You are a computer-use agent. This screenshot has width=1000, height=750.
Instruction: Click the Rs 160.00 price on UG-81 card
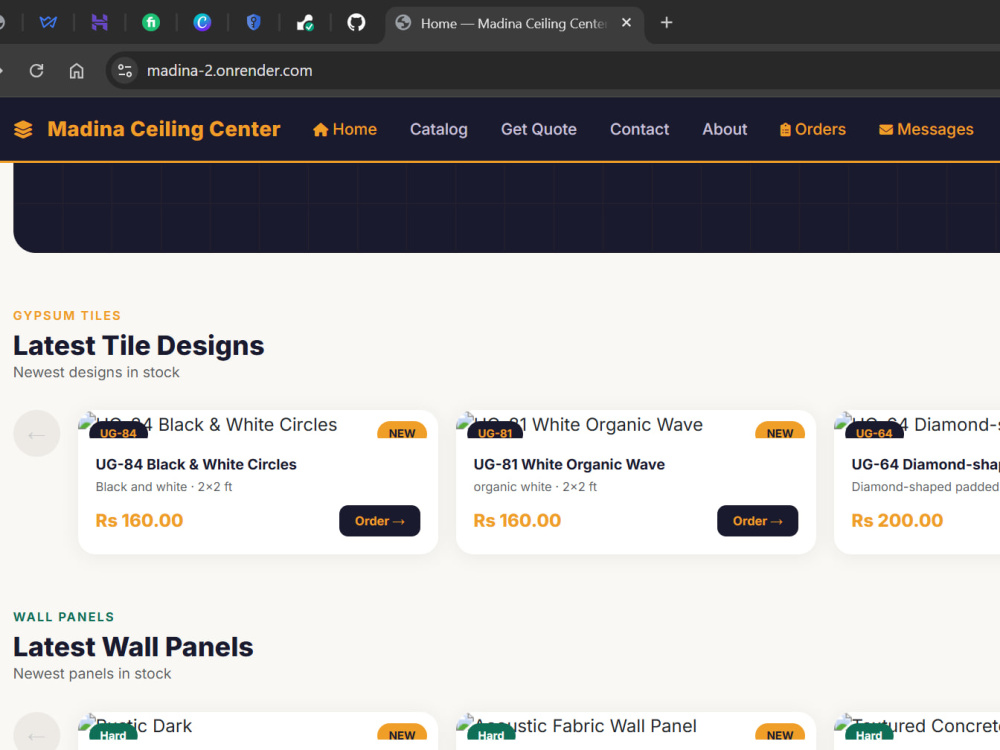coord(517,520)
